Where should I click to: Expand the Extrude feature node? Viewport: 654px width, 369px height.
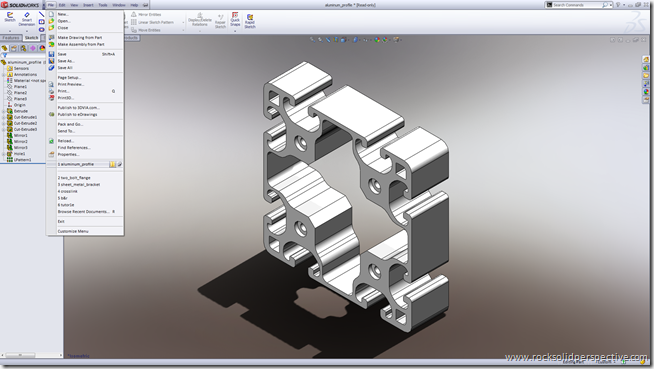pyautogui.click(x=3, y=111)
